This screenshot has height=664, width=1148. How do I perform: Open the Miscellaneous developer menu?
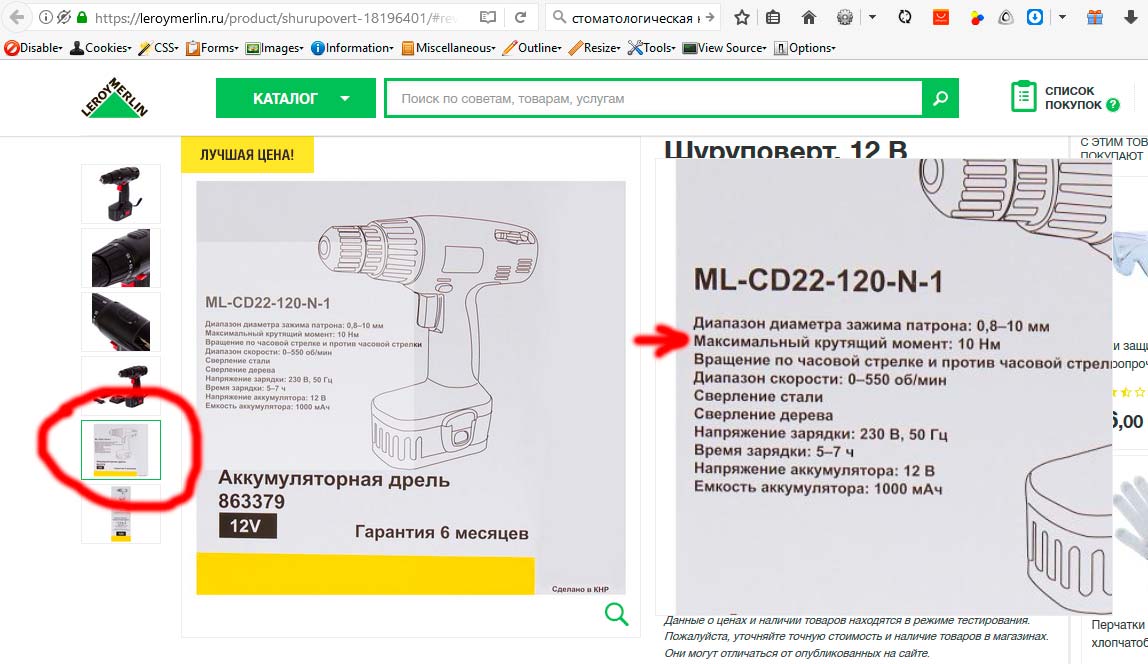pos(449,48)
